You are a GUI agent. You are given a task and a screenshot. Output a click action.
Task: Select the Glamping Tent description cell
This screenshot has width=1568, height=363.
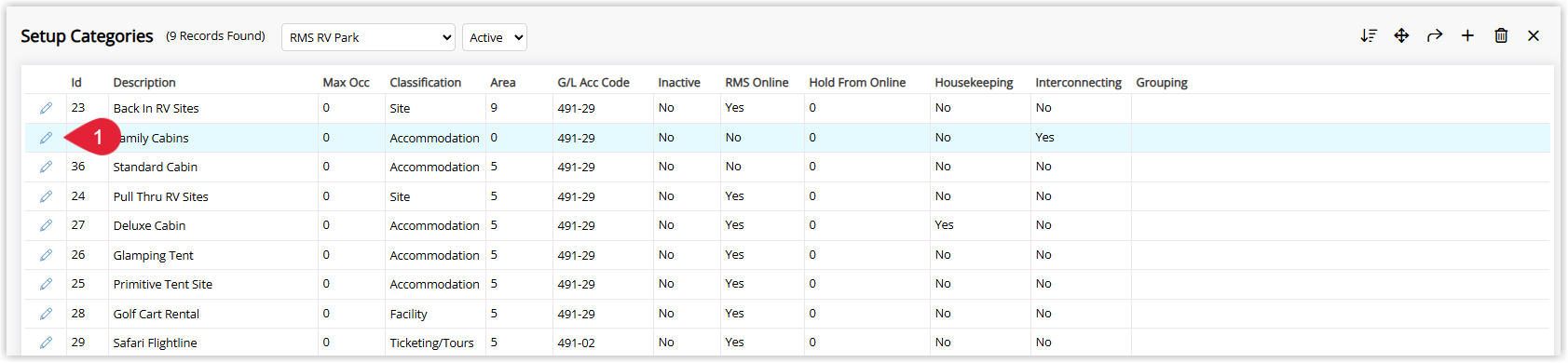click(153, 255)
